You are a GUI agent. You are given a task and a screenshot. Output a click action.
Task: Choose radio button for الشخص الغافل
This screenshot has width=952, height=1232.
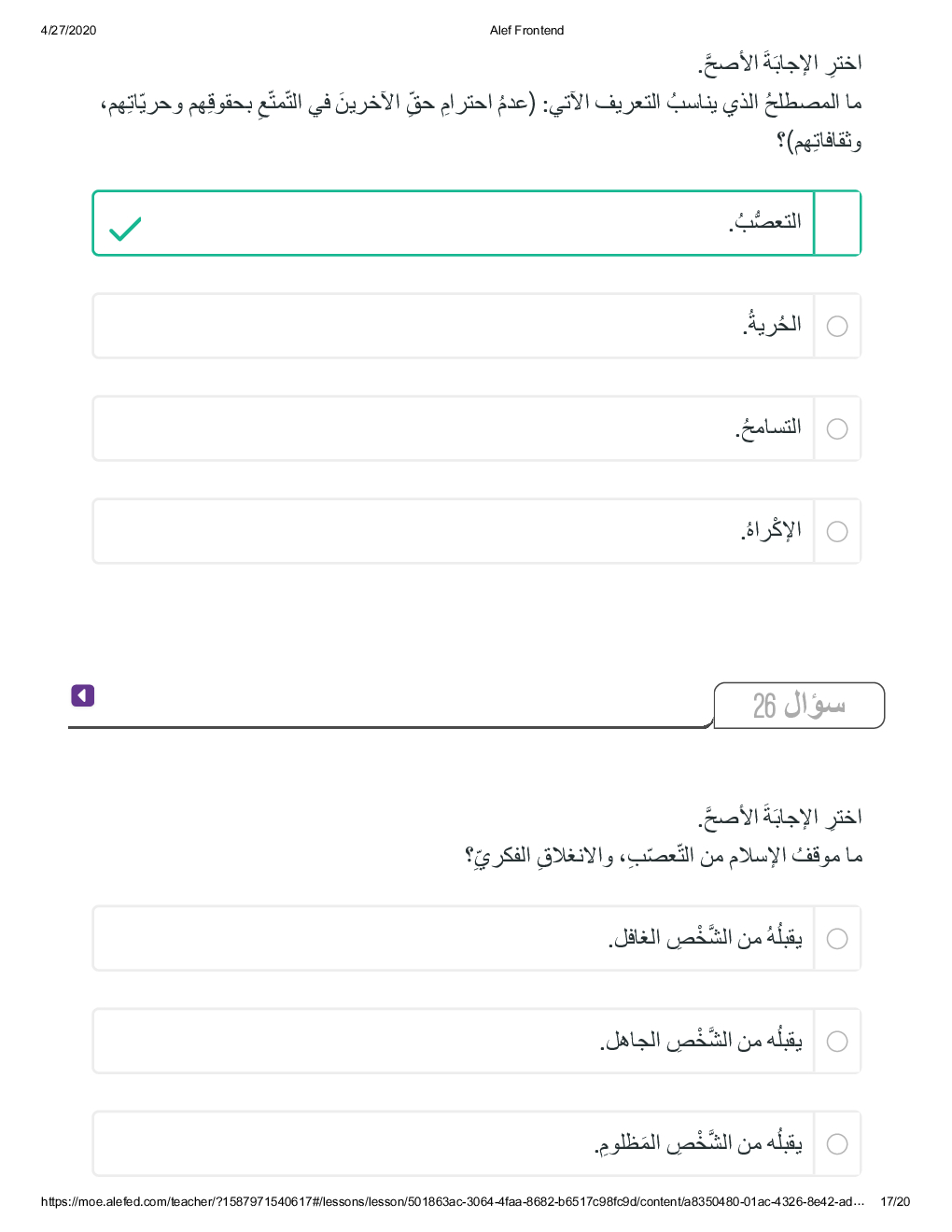[837, 938]
